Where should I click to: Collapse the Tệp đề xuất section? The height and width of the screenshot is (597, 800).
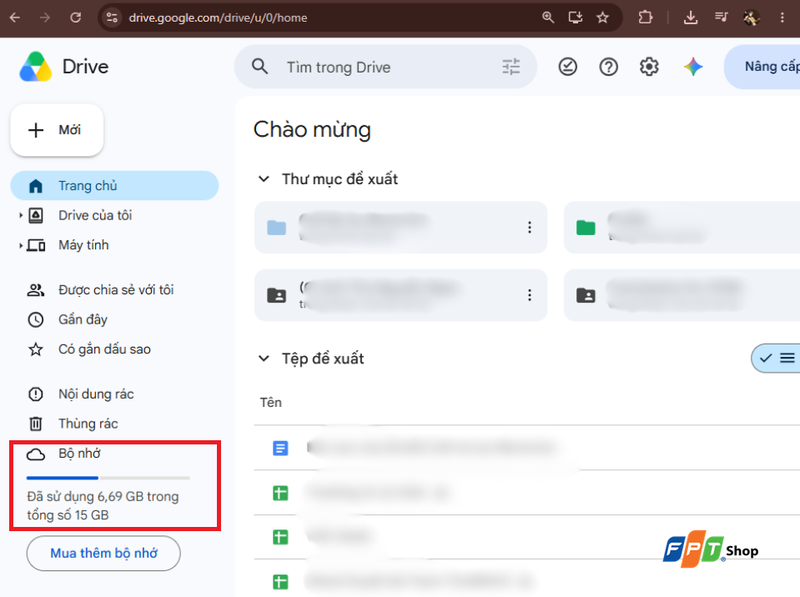(x=264, y=358)
